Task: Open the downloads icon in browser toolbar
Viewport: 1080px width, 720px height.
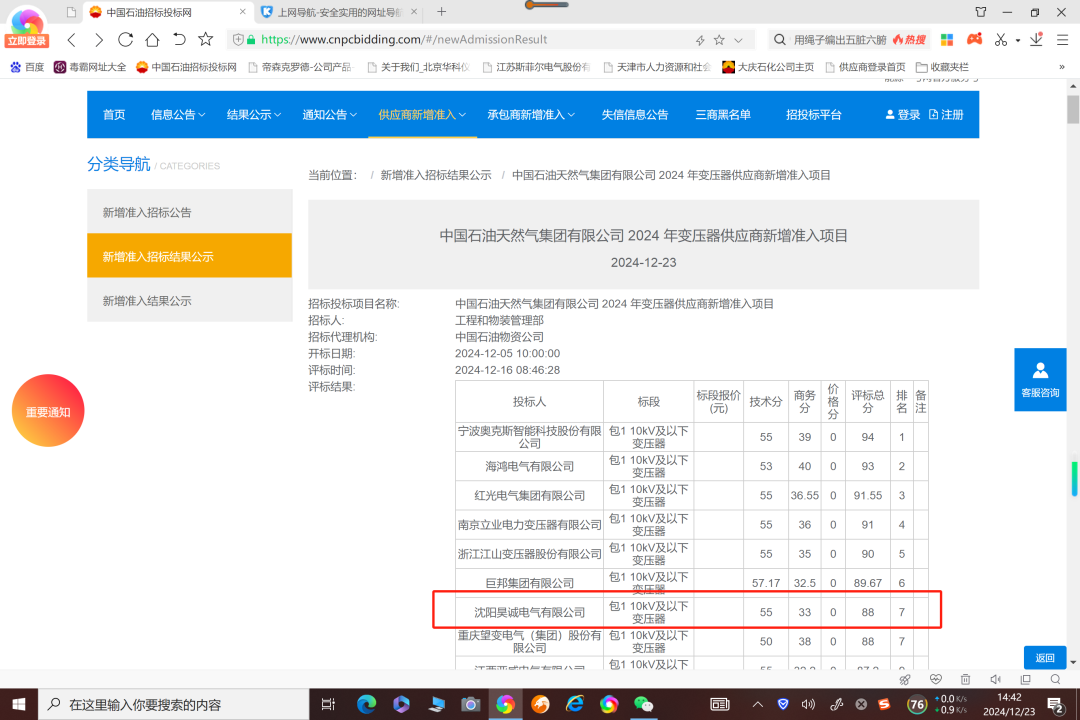Action: [1037, 40]
